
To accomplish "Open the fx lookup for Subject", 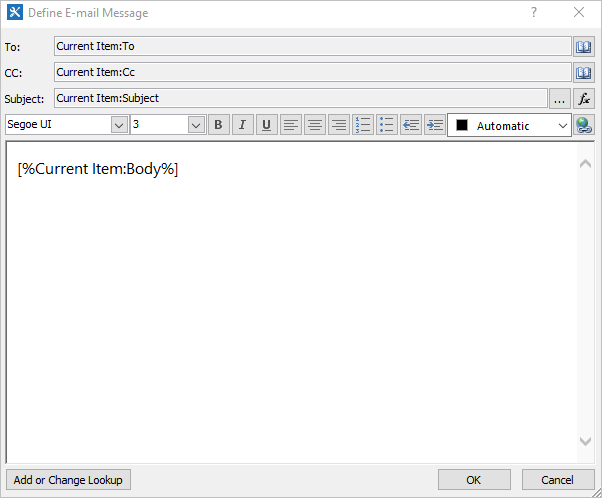I will 584,99.
